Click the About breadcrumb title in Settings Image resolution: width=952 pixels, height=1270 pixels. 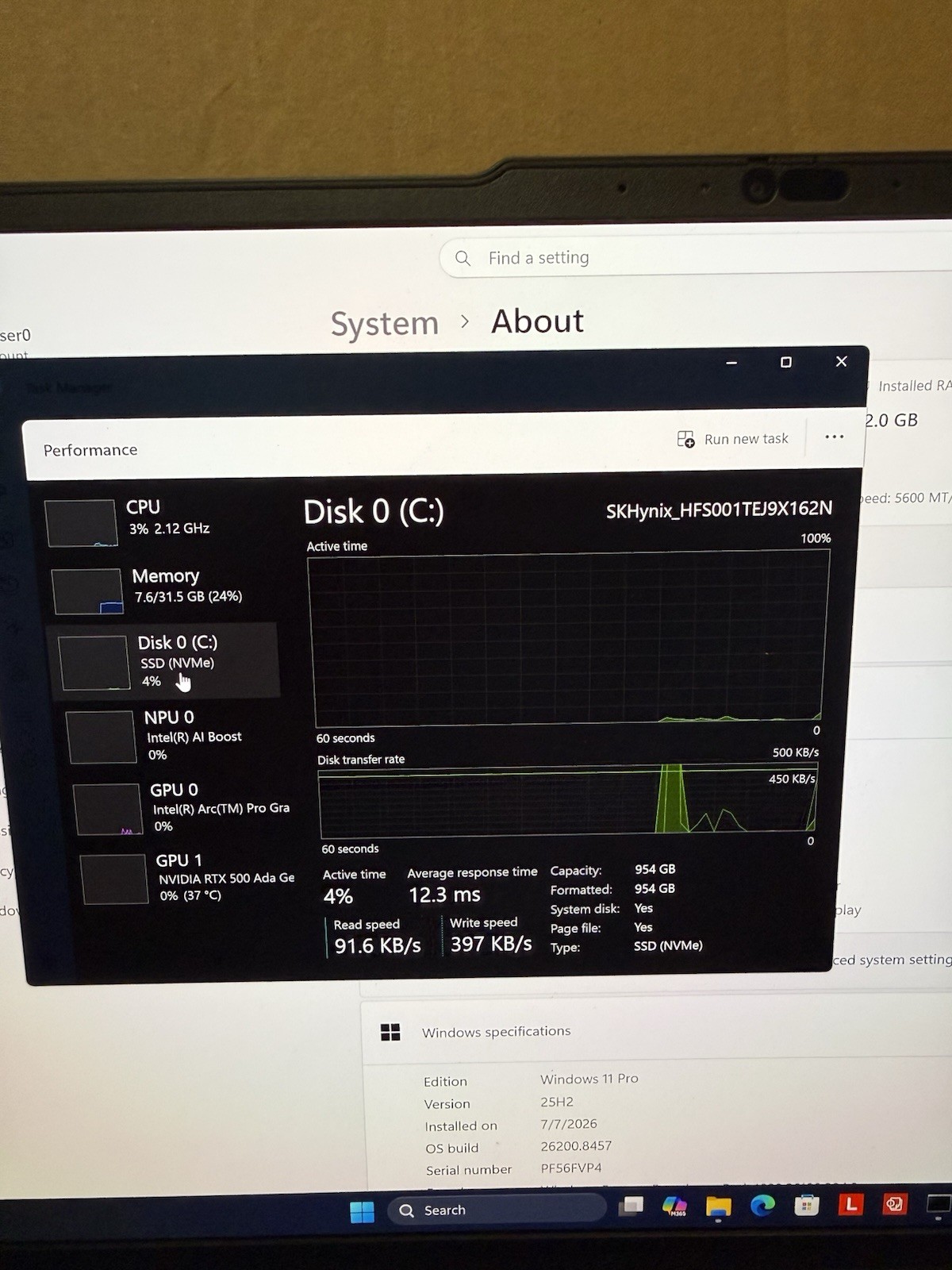click(x=537, y=321)
